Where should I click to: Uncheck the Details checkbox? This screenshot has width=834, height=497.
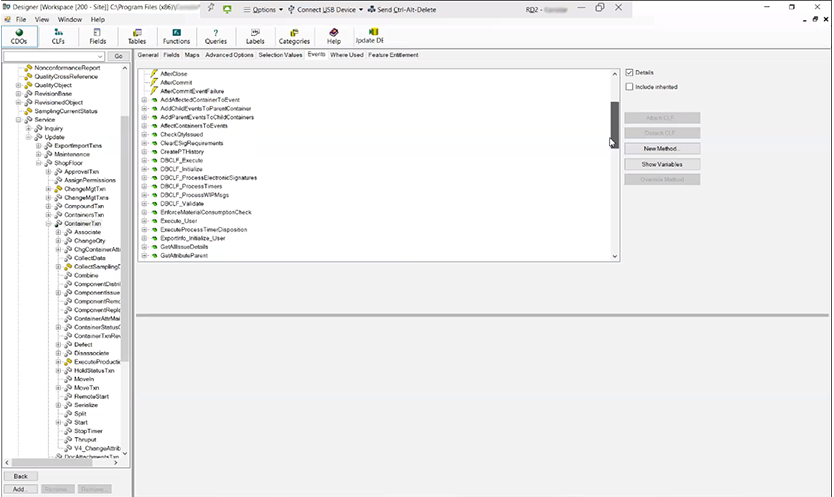(629, 73)
